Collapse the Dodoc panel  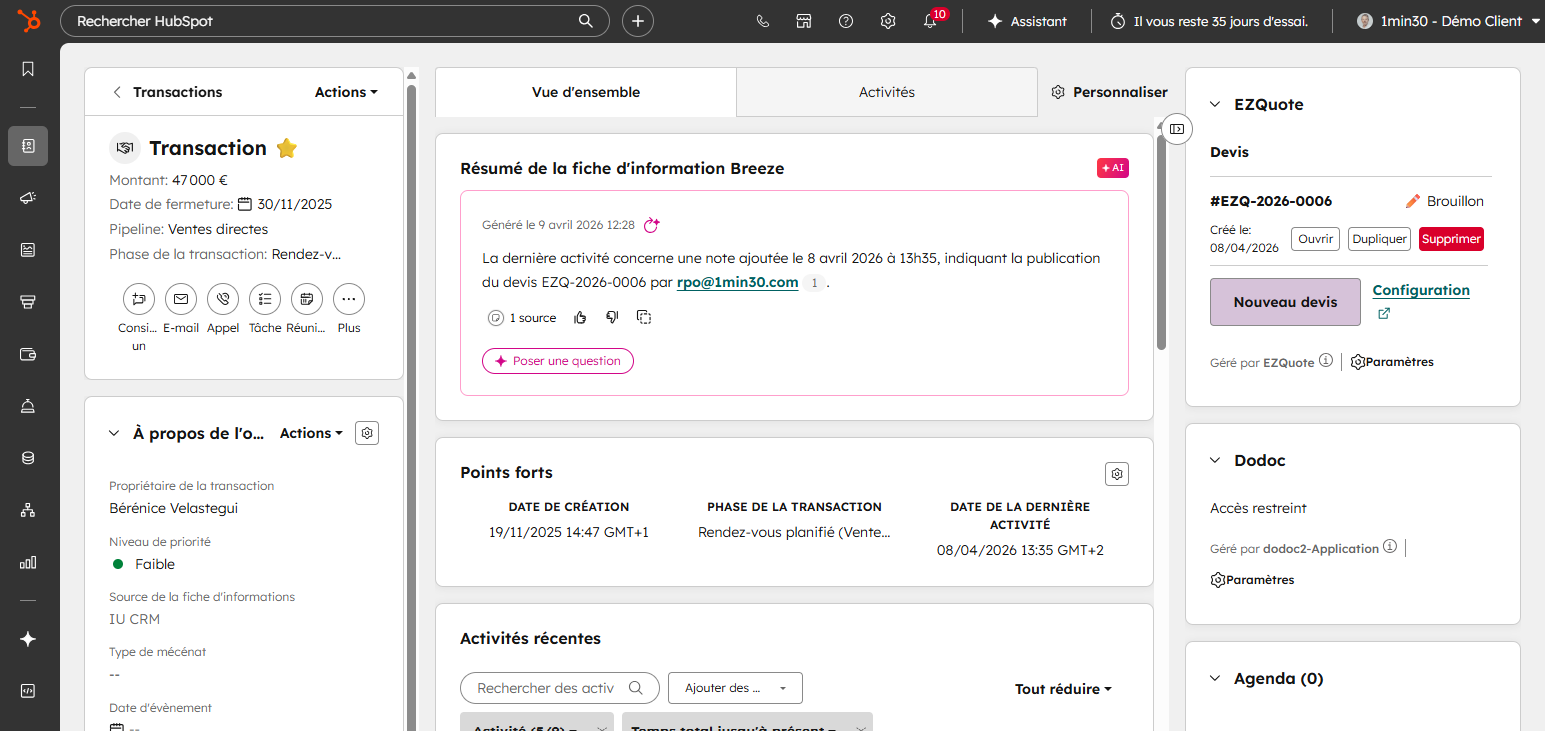point(1216,461)
